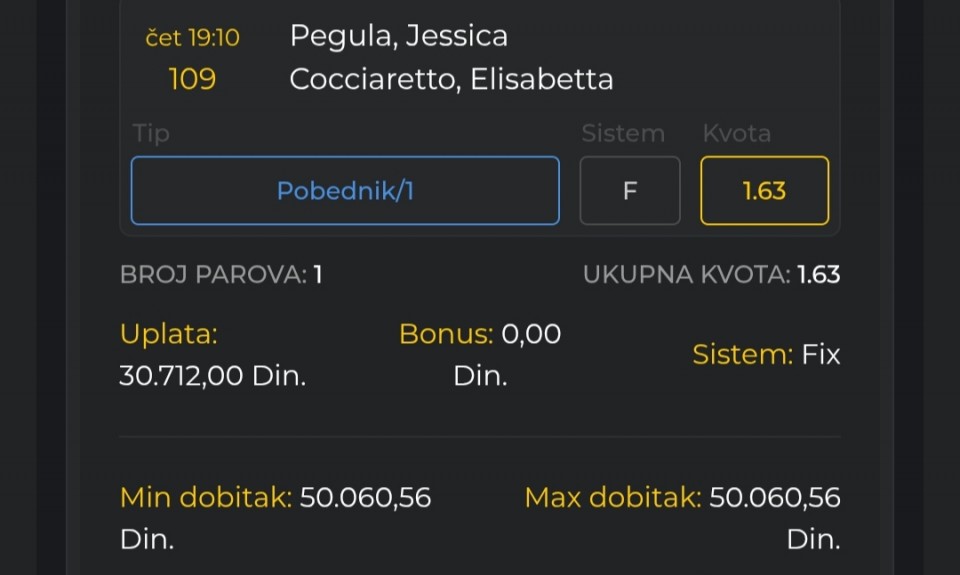Click the Sistem column label above F
This screenshot has width=960, height=575.
click(622, 134)
